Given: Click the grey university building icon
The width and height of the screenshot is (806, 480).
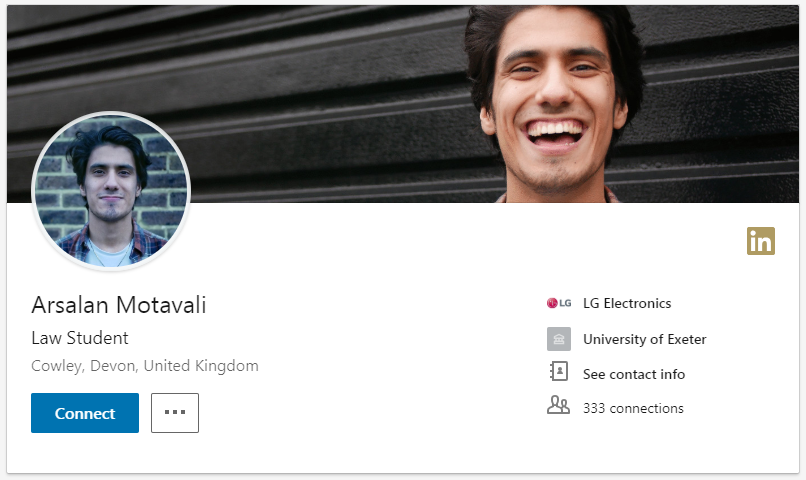Looking at the screenshot, I should 559,339.
